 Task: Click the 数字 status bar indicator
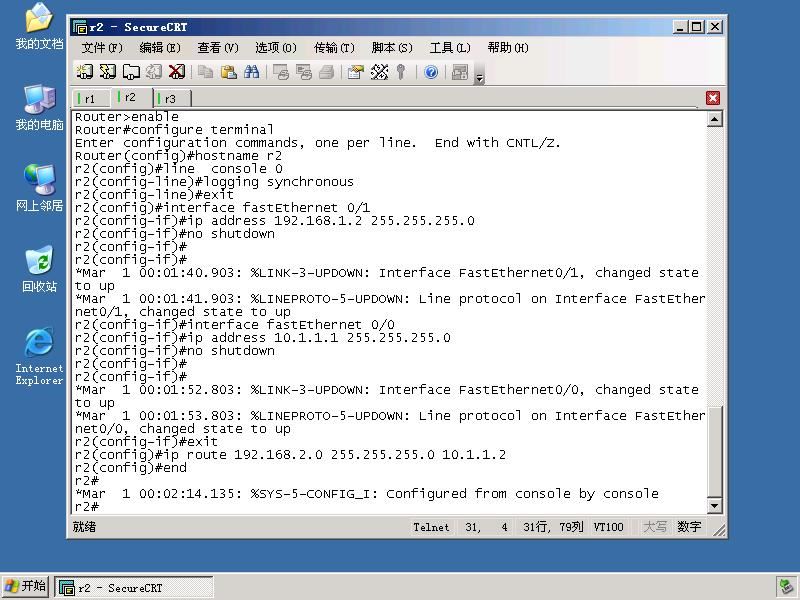point(689,527)
